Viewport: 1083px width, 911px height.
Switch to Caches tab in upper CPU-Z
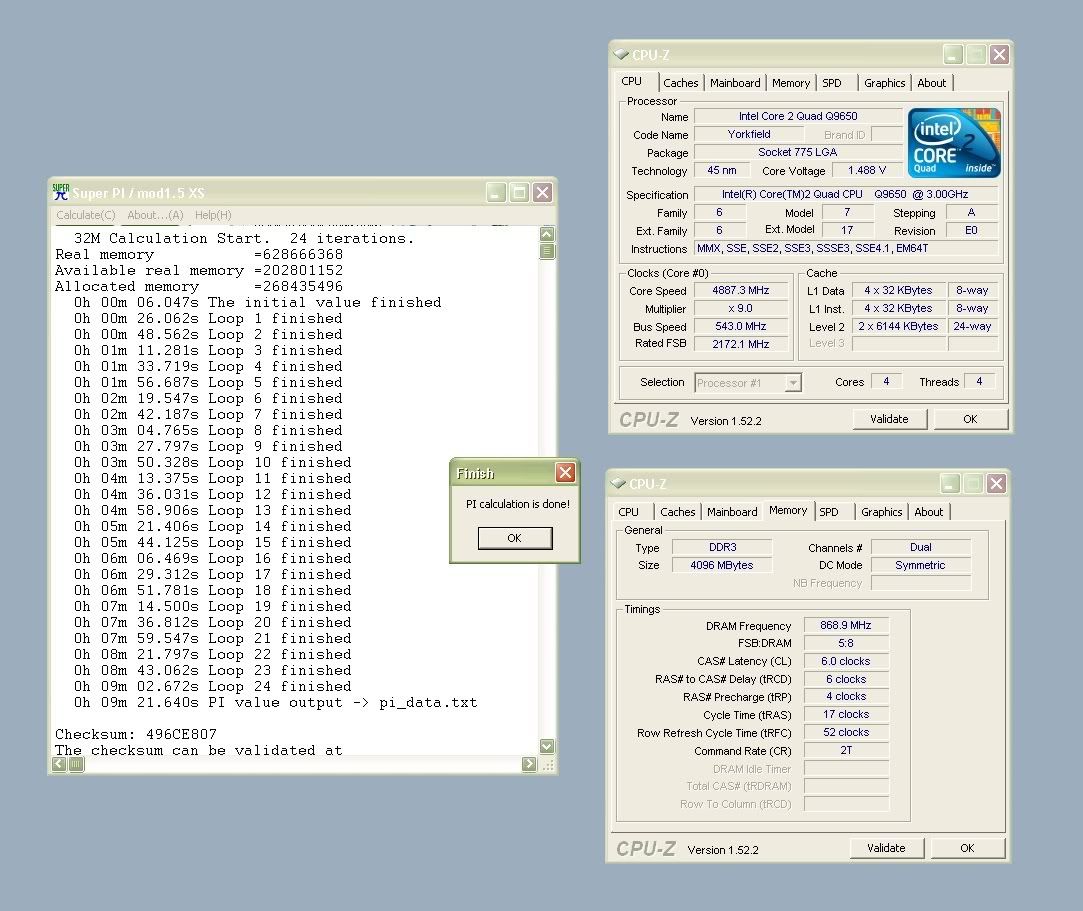pyautogui.click(x=681, y=83)
